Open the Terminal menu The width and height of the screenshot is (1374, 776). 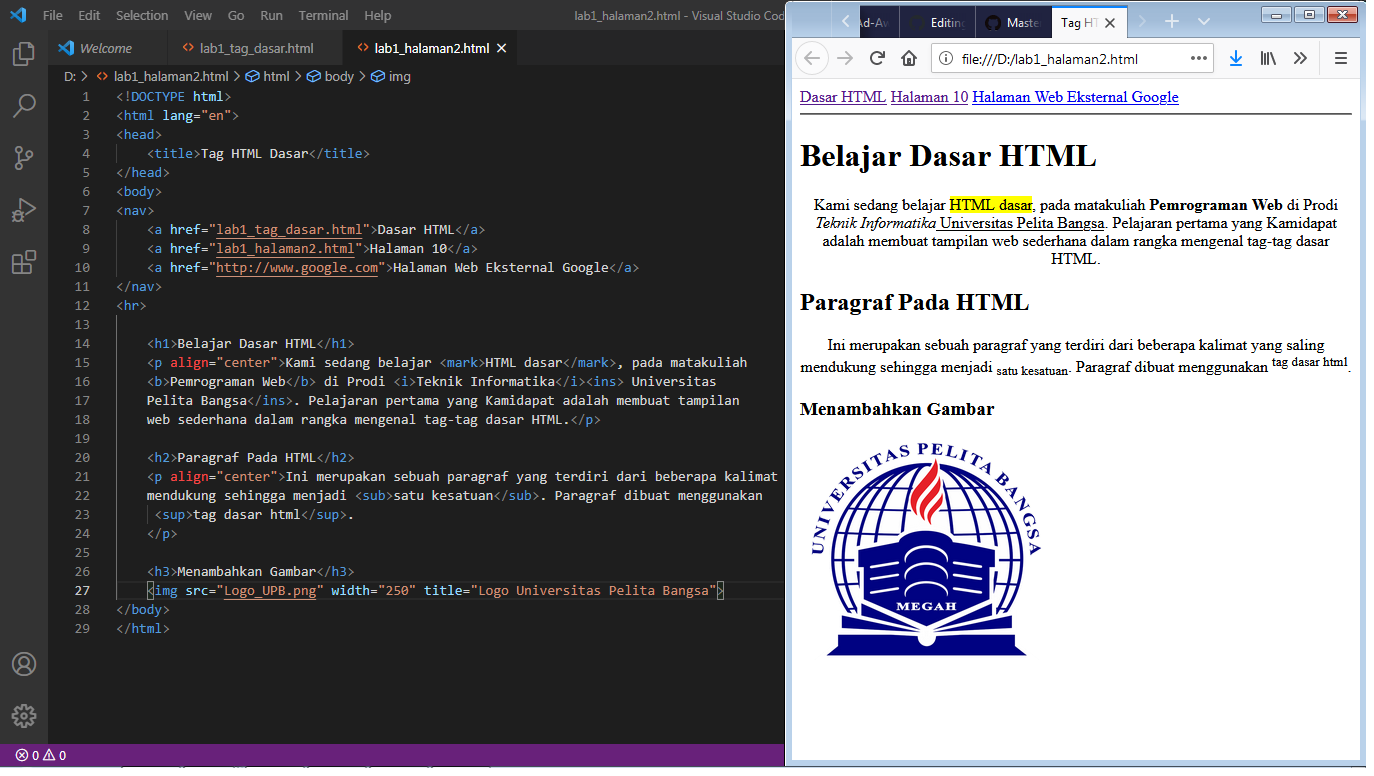(323, 15)
